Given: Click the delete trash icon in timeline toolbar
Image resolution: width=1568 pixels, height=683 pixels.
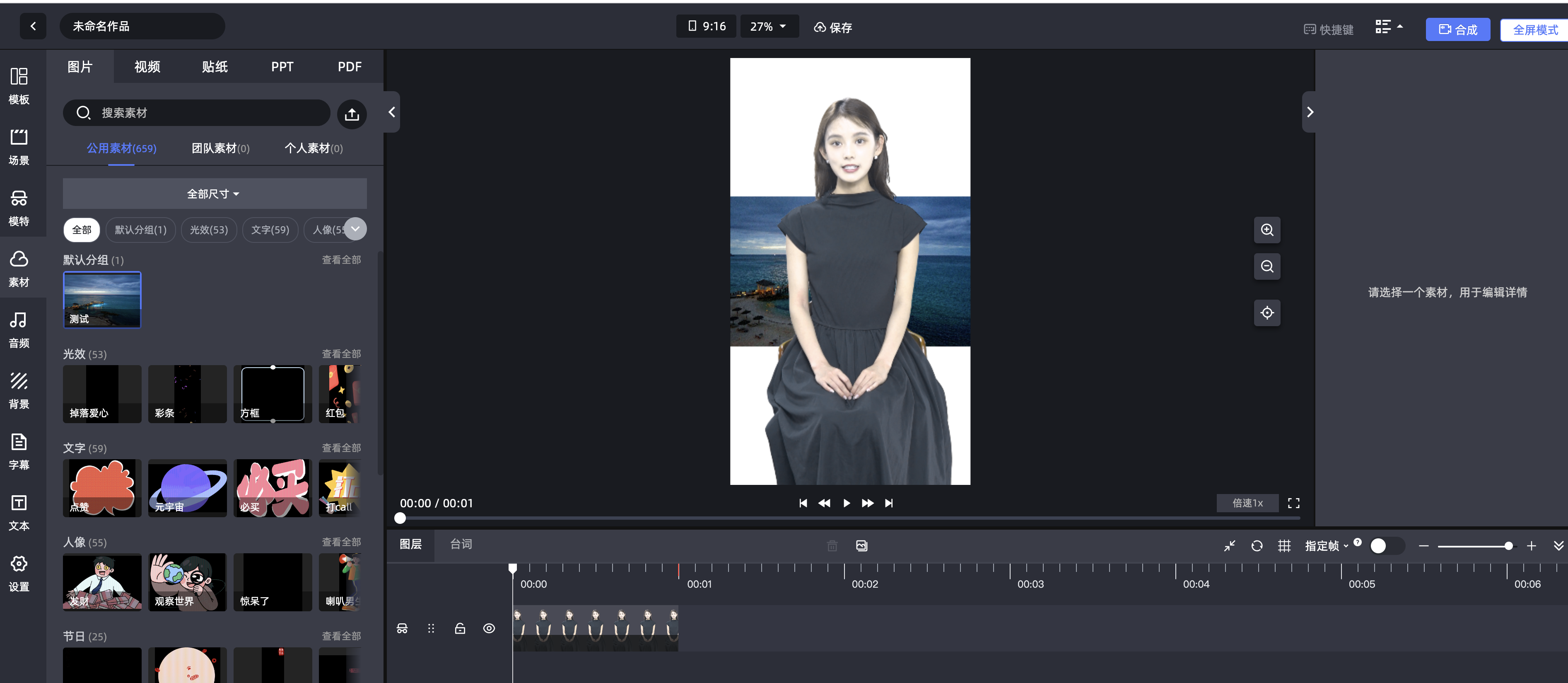Looking at the screenshot, I should [x=832, y=545].
